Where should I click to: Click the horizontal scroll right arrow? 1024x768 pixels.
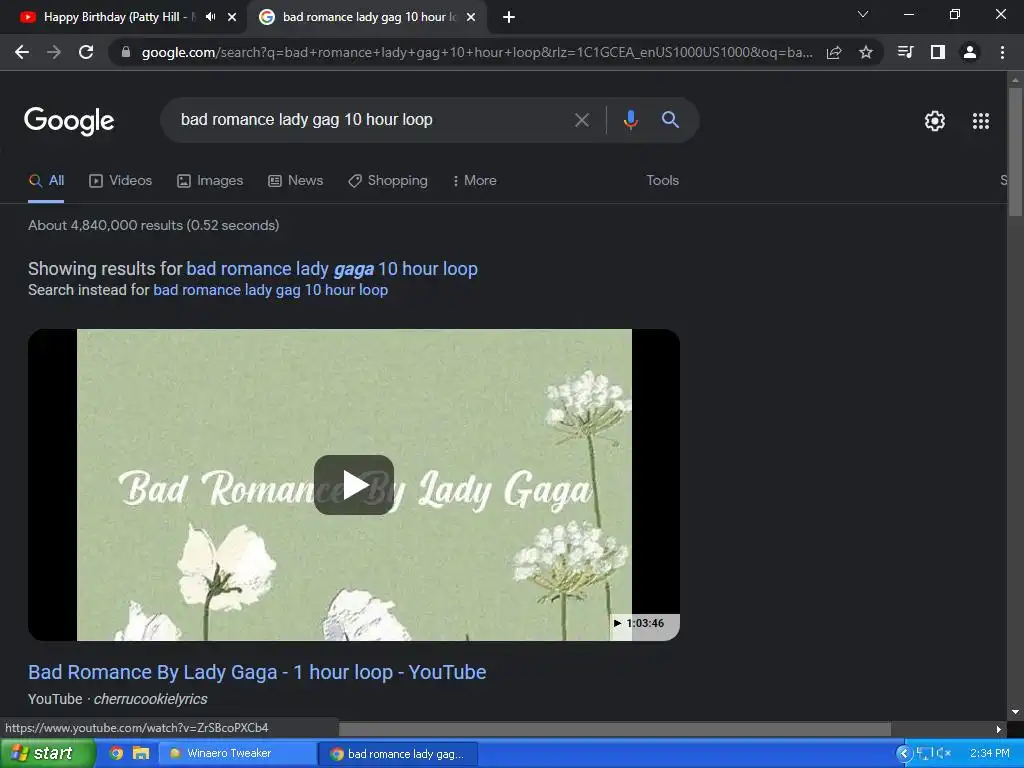click(999, 729)
